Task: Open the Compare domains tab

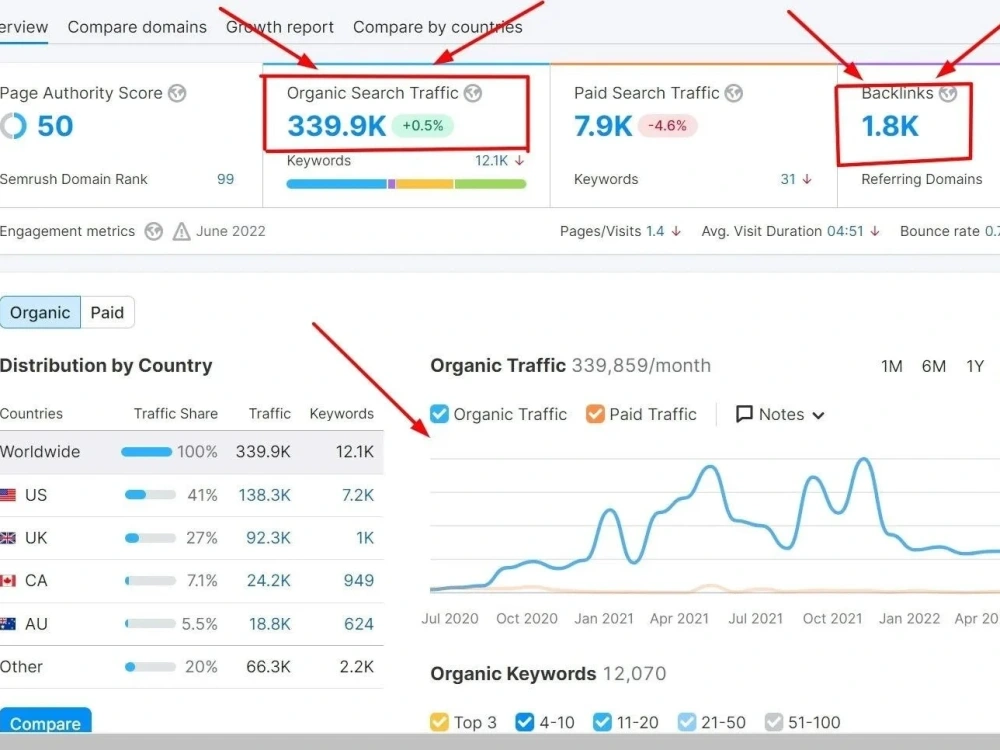Action: (x=137, y=27)
